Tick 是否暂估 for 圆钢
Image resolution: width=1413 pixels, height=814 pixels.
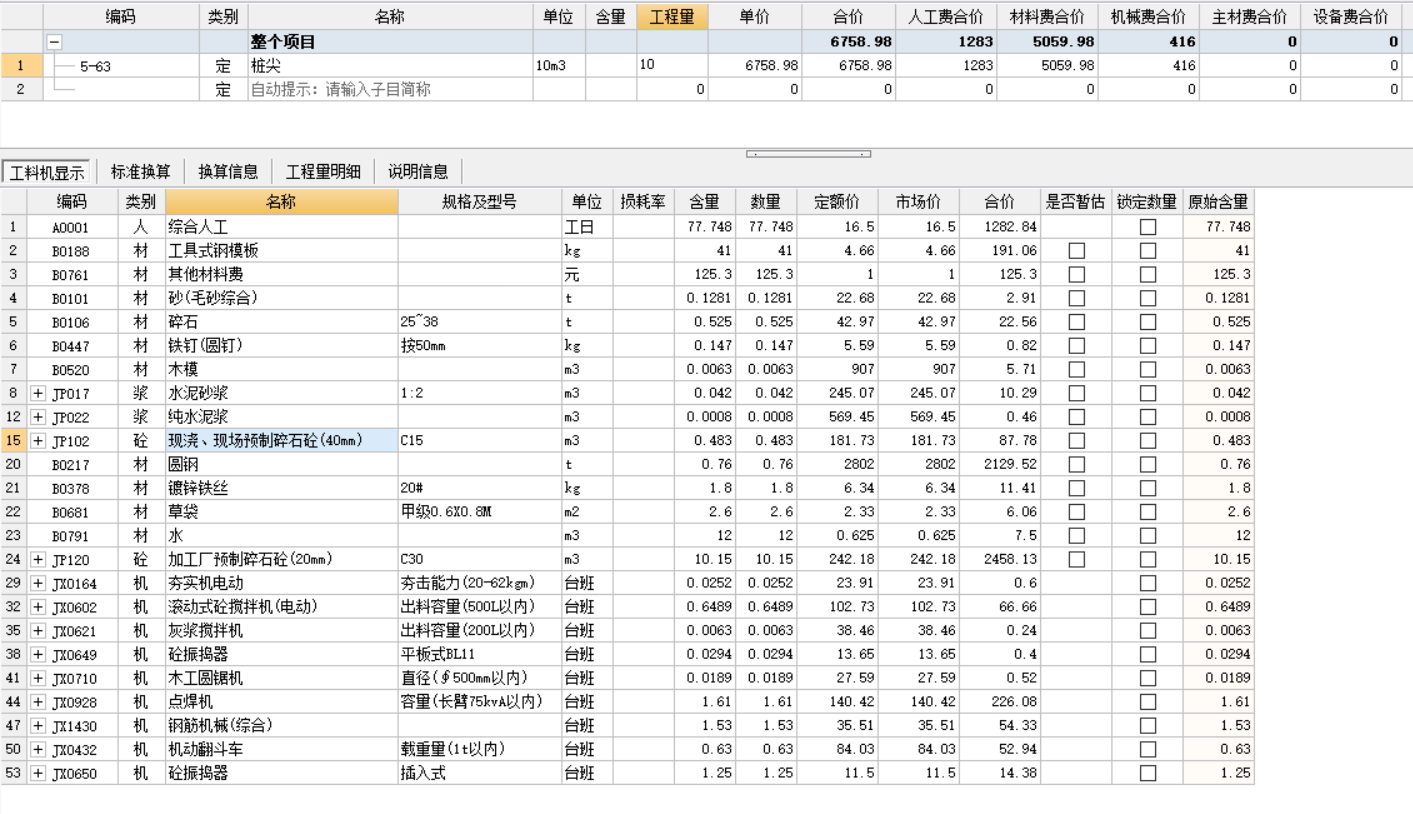click(x=1076, y=464)
